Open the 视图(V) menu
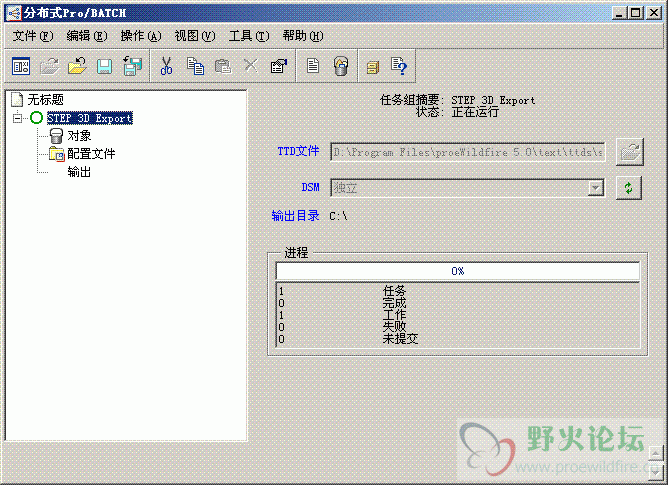Image resolution: width=668 pixels, height=485 pixels. [195, 36]
